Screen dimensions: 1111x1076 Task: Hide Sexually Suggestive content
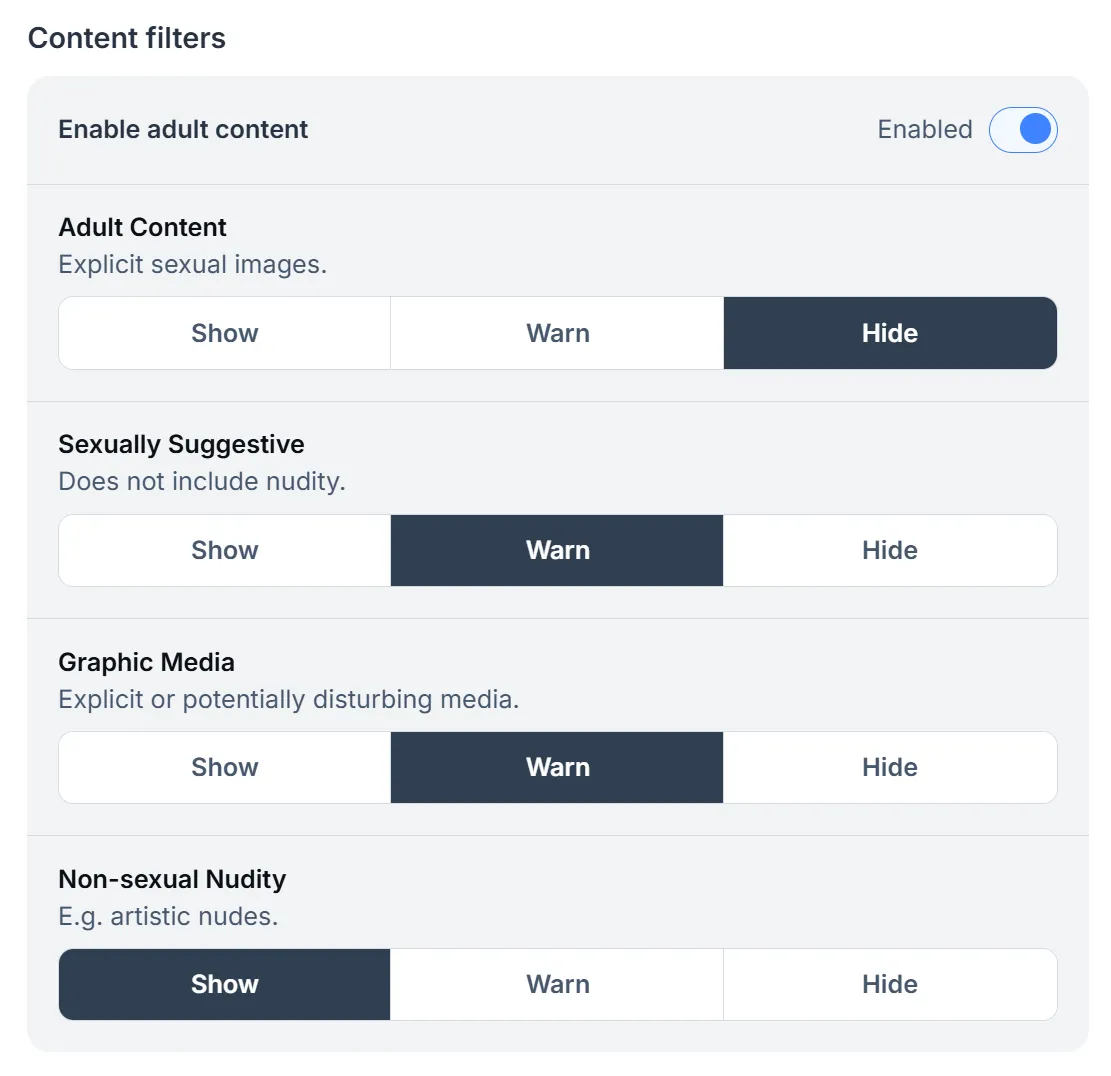[x=890, y=550]
